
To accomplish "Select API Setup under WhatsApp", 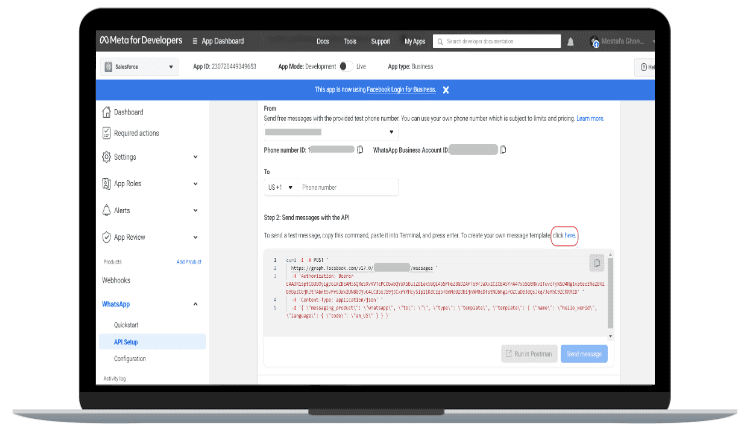I will click(152, 342).
